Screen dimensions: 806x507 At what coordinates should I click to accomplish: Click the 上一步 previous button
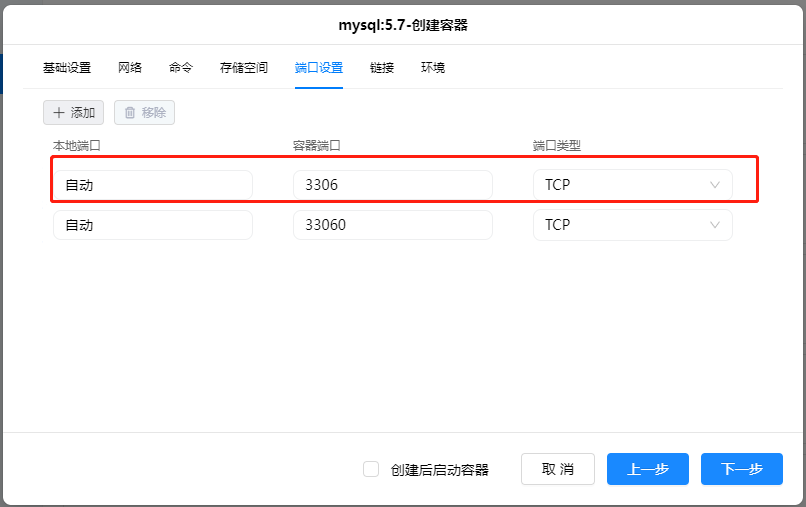(x=647, y=469)
